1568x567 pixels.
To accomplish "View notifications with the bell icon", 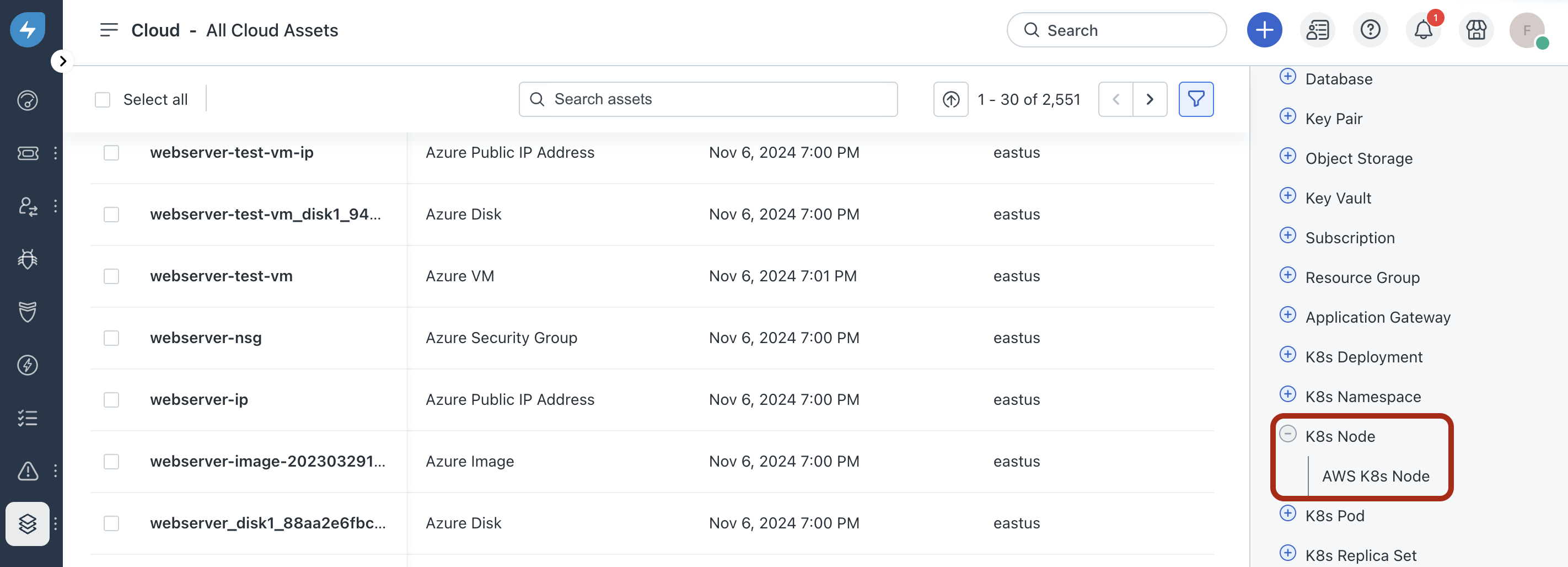I will (1423, 29).
